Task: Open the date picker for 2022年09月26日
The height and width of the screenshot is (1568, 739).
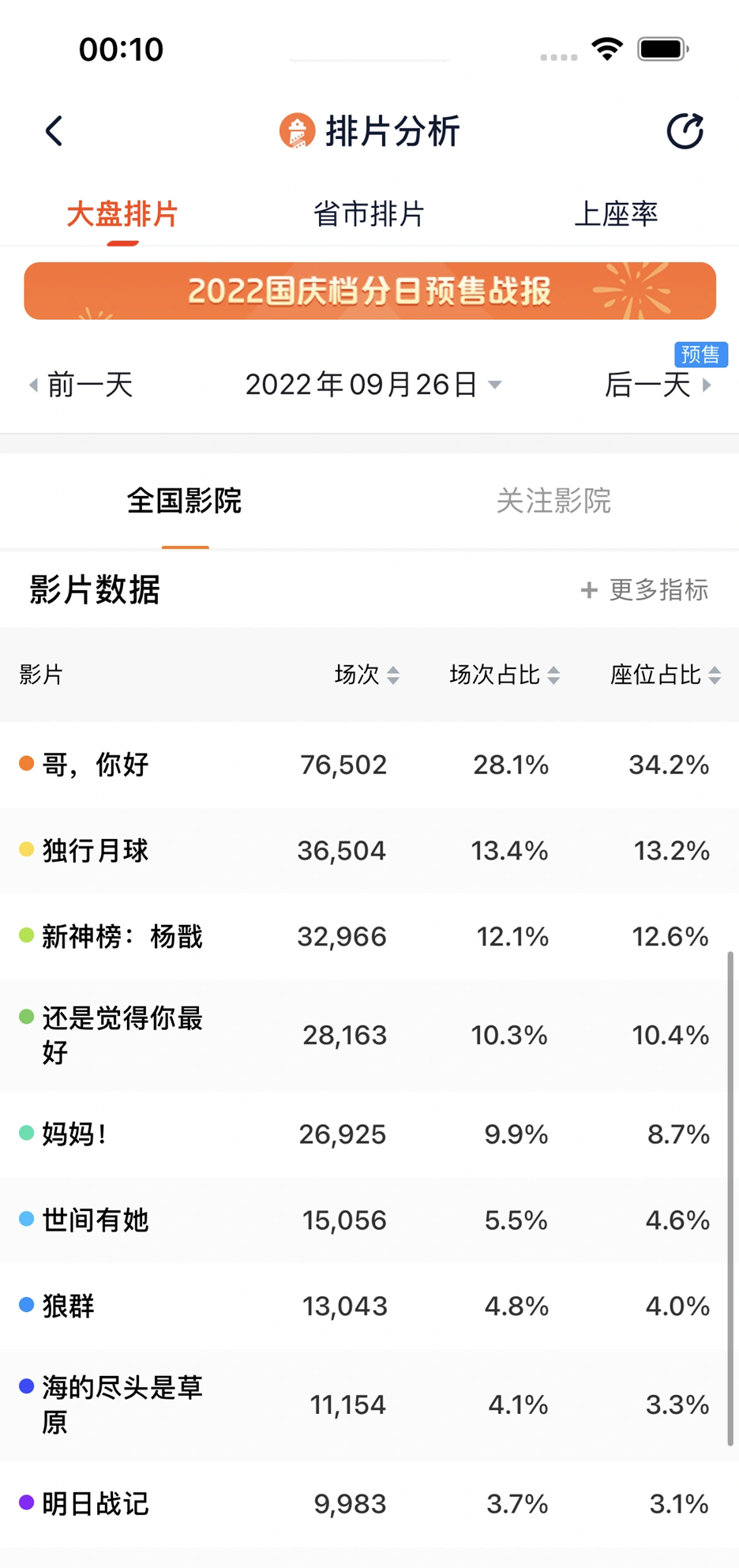Action: click(x=371, y=385)
